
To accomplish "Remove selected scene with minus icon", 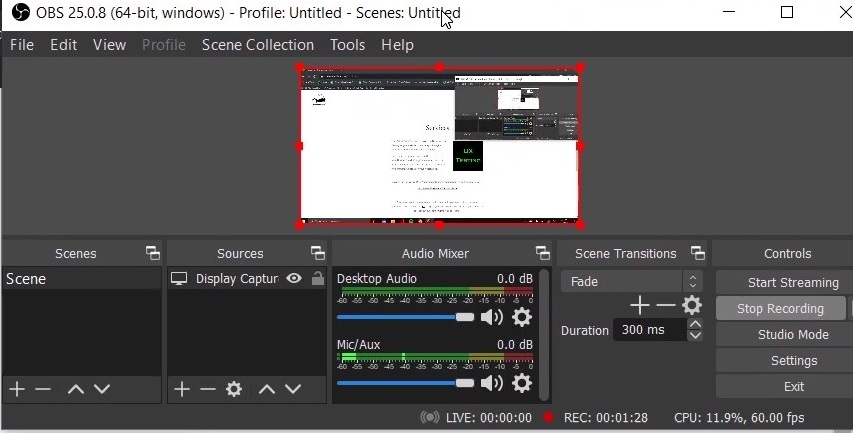I will pos(43,389).
